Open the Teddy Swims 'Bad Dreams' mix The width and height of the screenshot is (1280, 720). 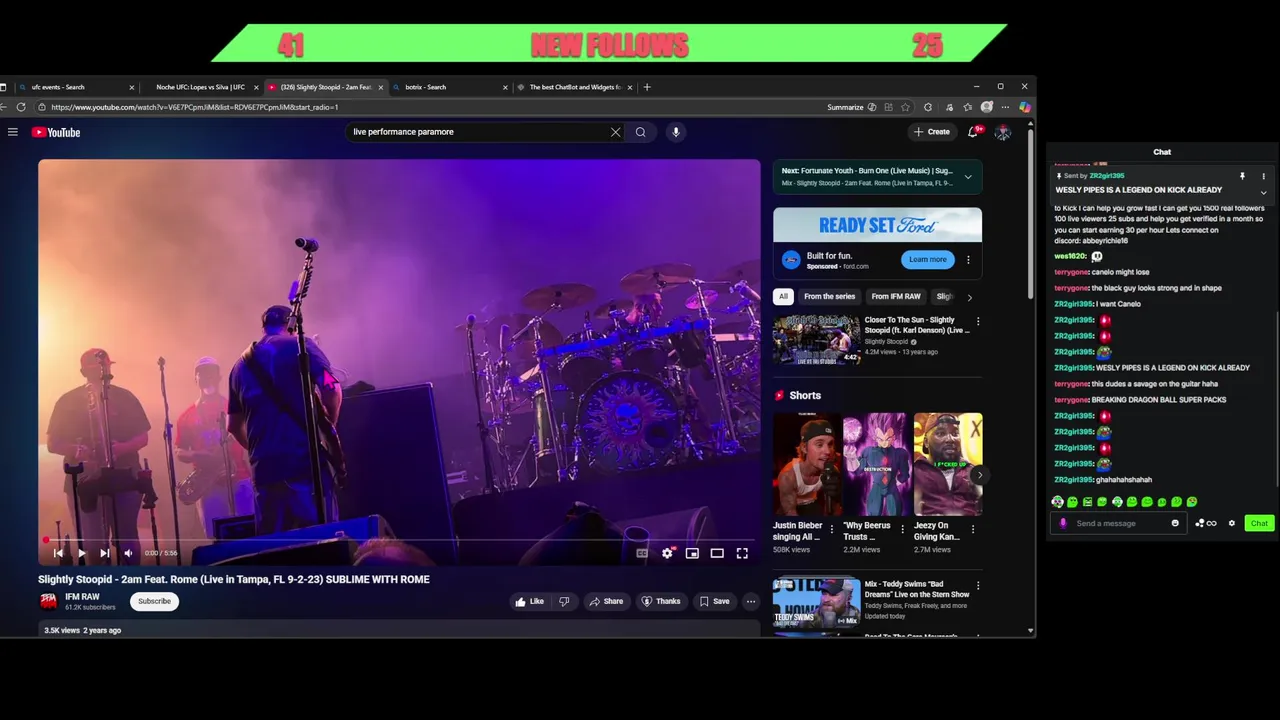click(816, 602)
